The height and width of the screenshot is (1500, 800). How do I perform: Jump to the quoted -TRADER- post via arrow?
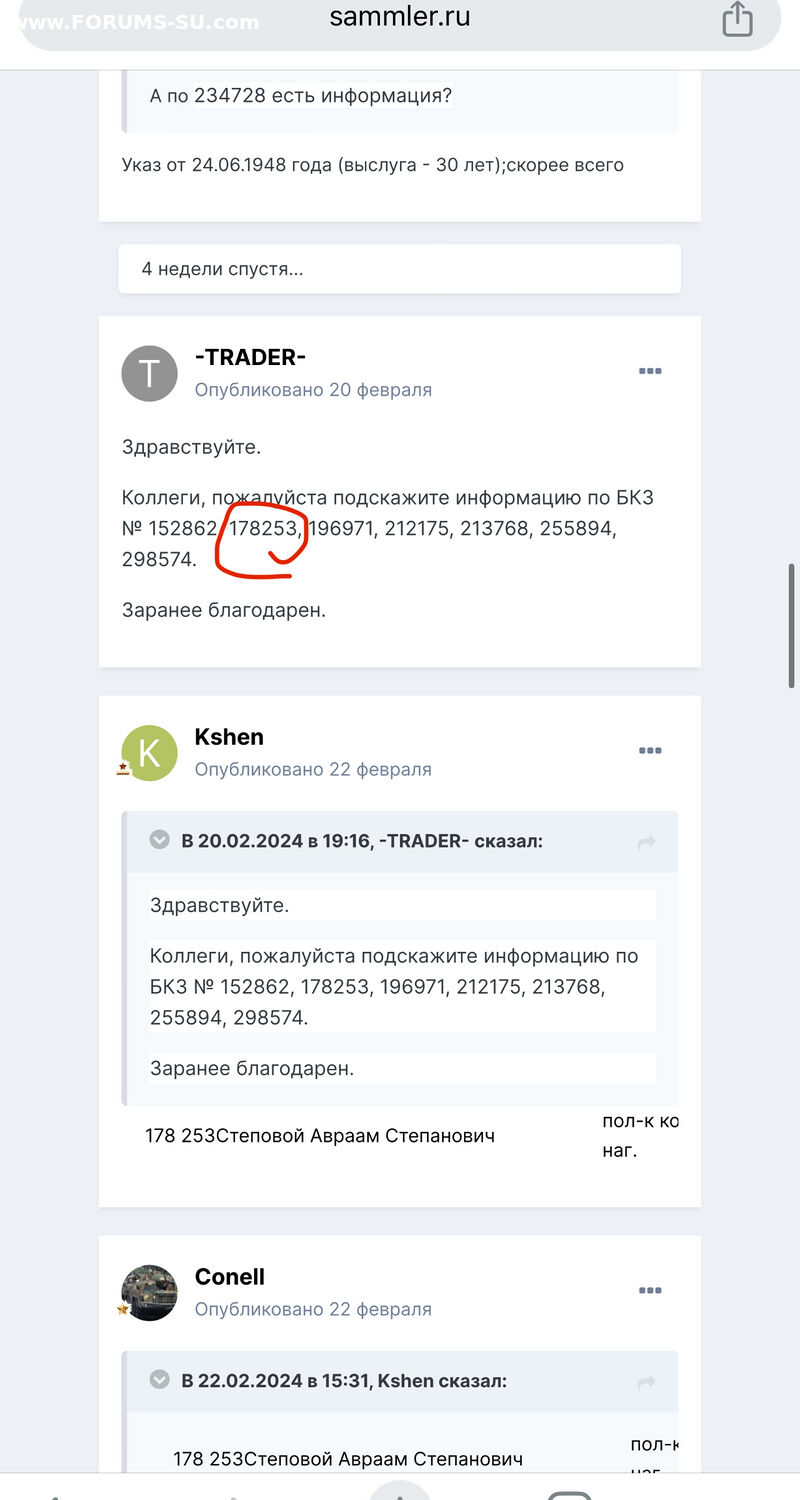(x=646, y=842)
